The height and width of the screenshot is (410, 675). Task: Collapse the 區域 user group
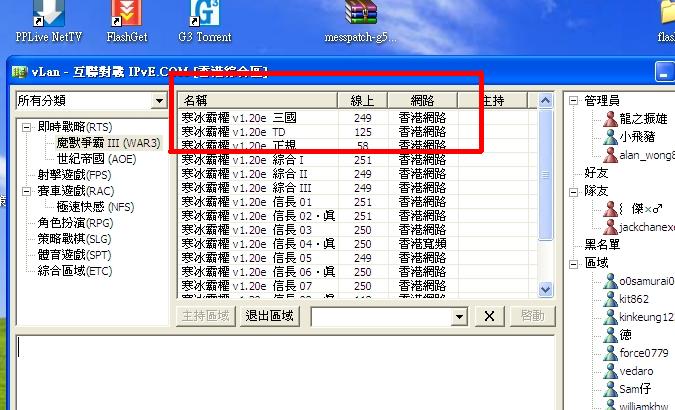pyautogui.click(x=573, y=264)
